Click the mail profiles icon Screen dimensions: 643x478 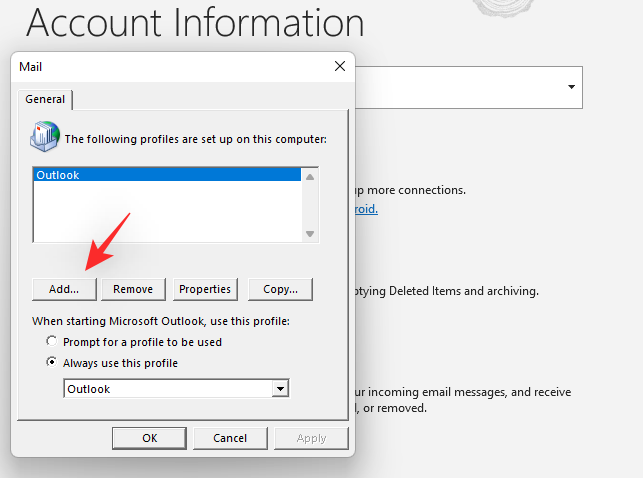click(47, 137)
